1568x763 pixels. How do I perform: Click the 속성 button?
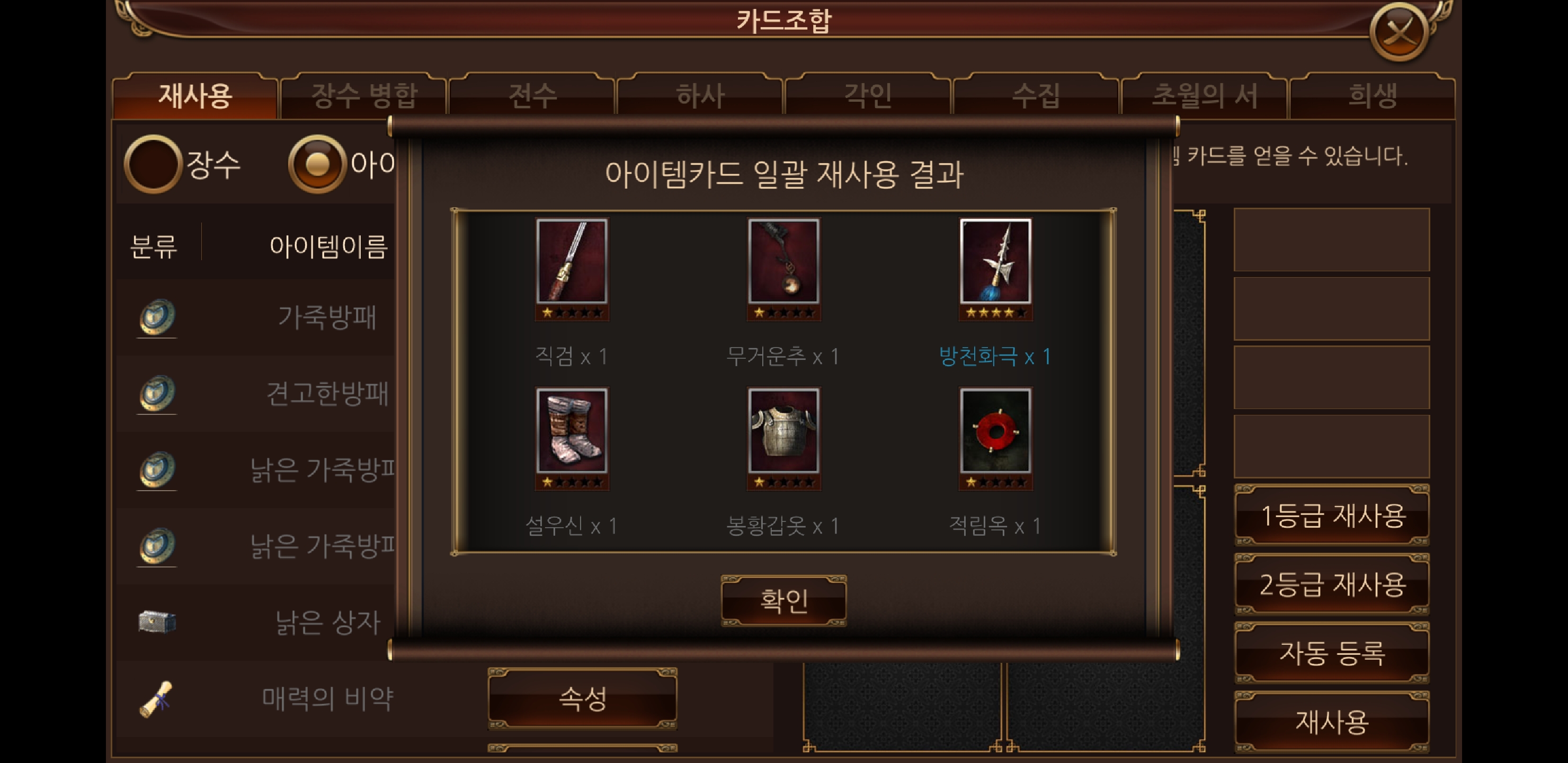pos(583,698)
